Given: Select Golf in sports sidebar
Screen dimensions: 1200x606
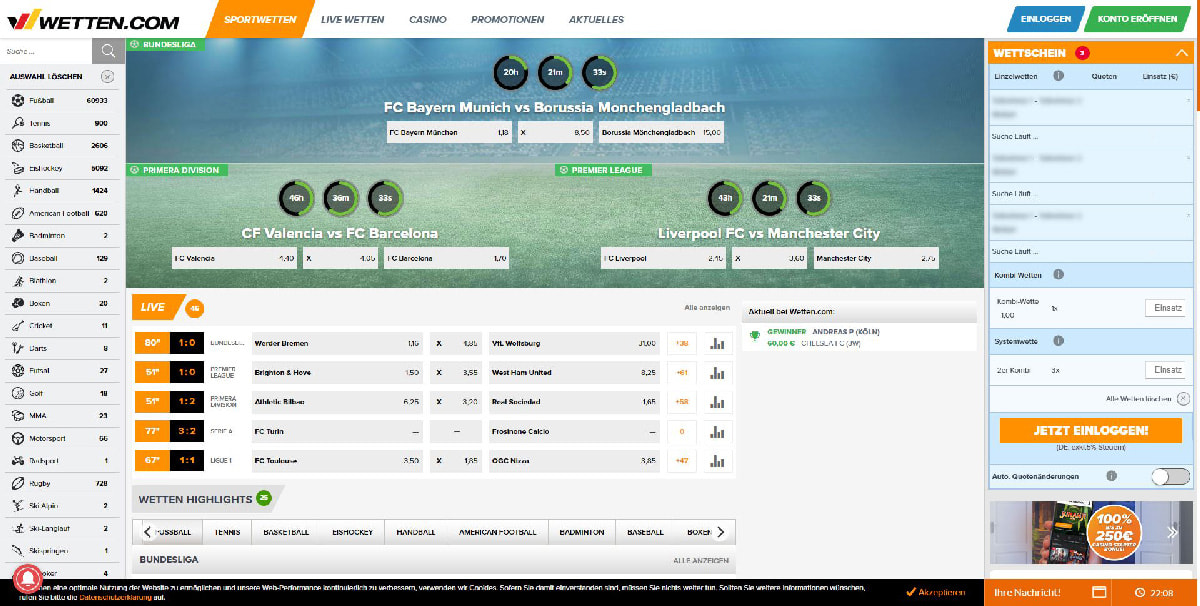Looking at the screenshot, I should point(60,393).
